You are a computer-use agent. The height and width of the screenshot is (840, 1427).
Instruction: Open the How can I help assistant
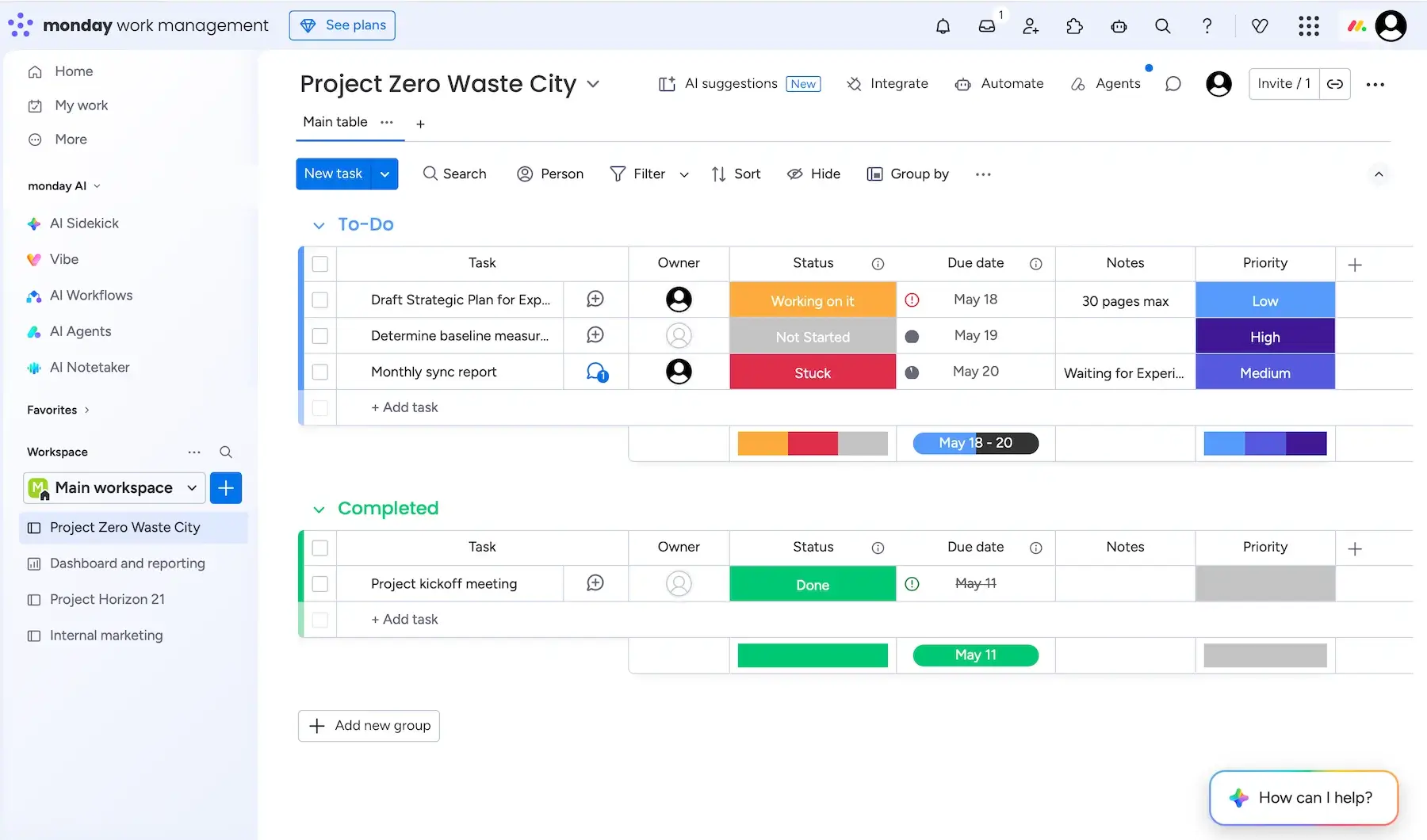[1303, 798]
